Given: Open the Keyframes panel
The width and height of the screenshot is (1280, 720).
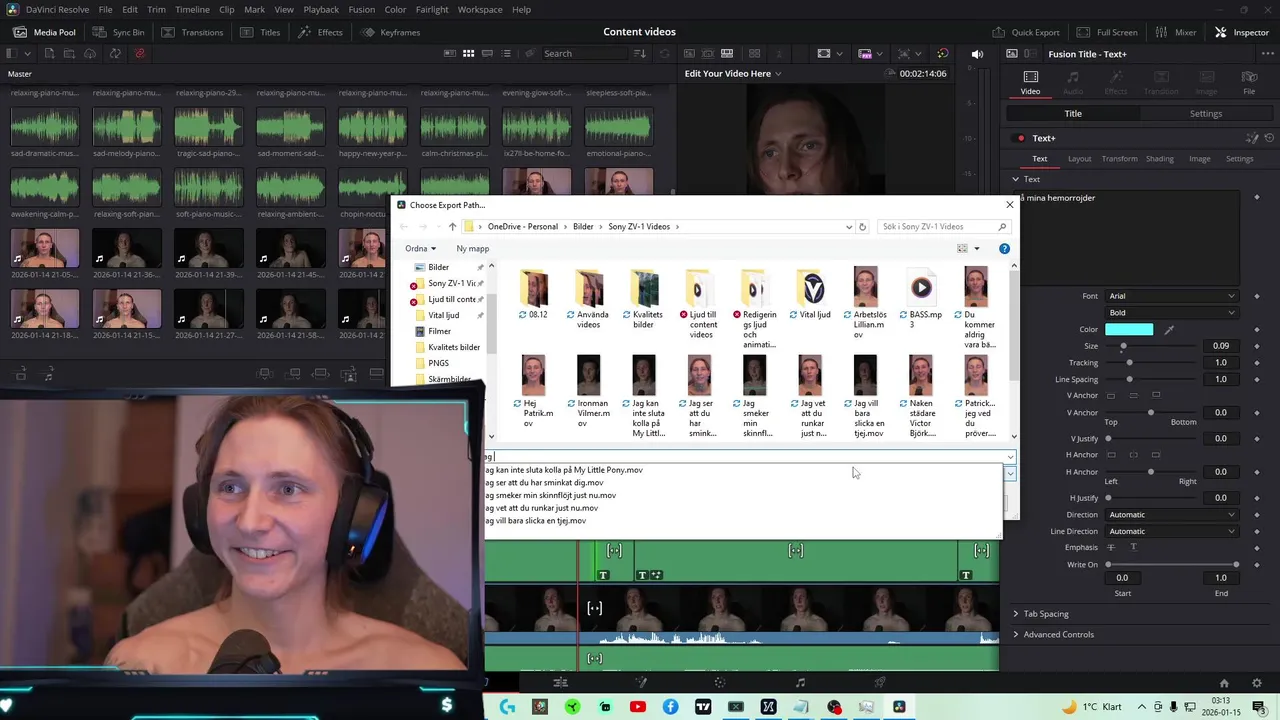Looking at the screenshot, I should coord(391,32).
